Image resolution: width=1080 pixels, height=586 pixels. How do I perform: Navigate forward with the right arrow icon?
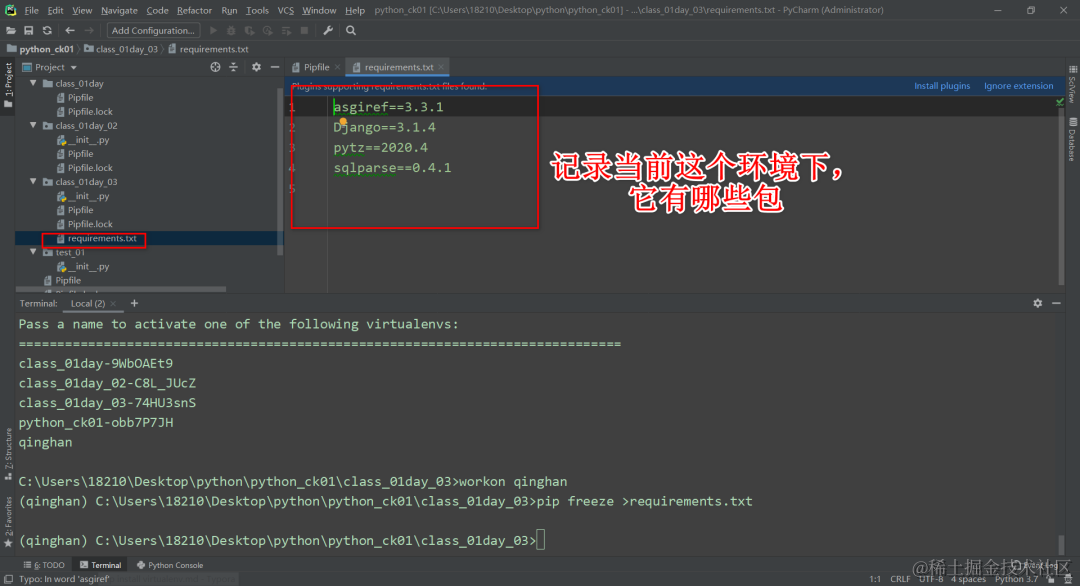pos(89,30)
